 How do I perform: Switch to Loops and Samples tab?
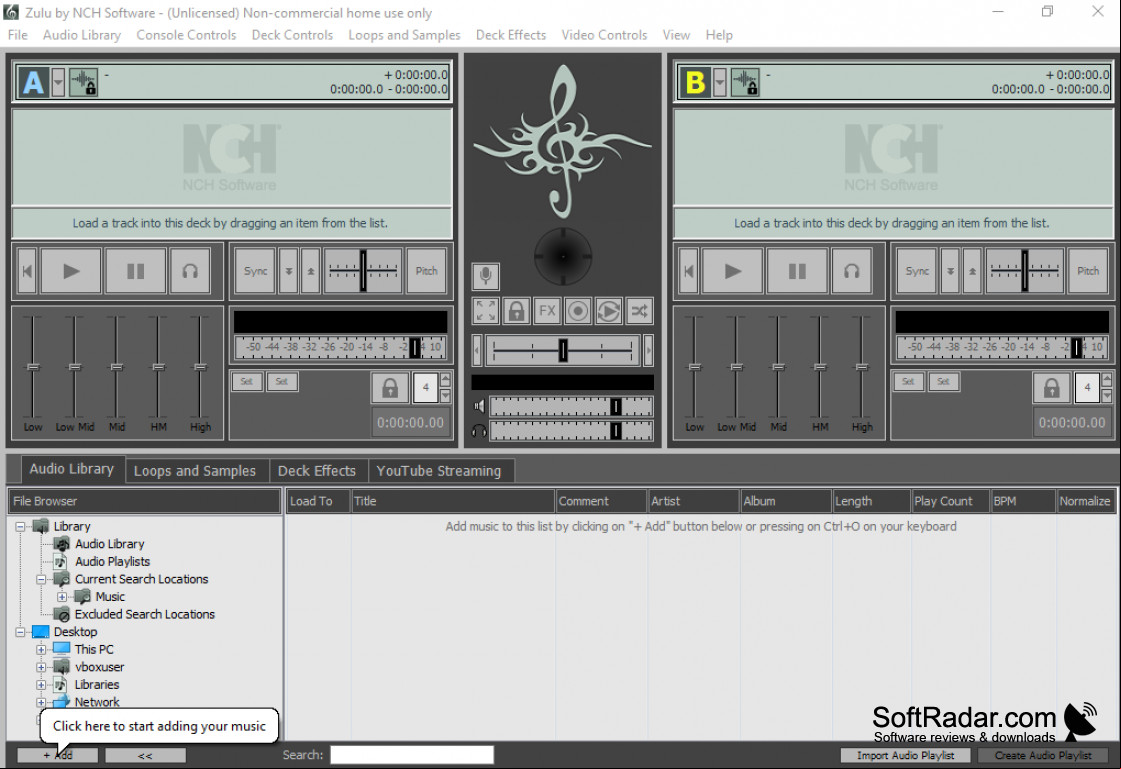(x=195, y=471)
